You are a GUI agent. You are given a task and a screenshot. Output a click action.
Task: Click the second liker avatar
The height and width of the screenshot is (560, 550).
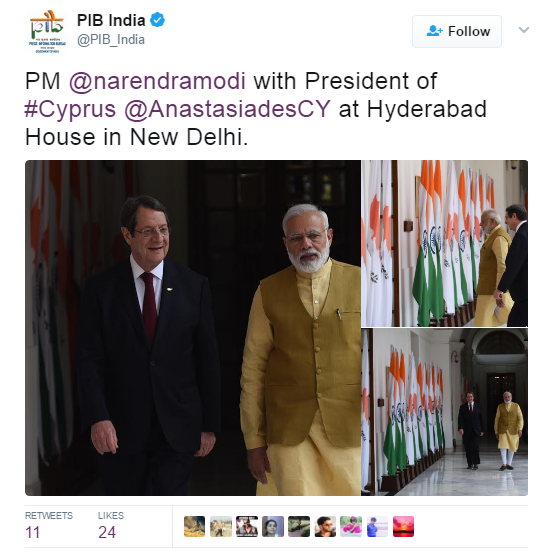pos(220,526)
